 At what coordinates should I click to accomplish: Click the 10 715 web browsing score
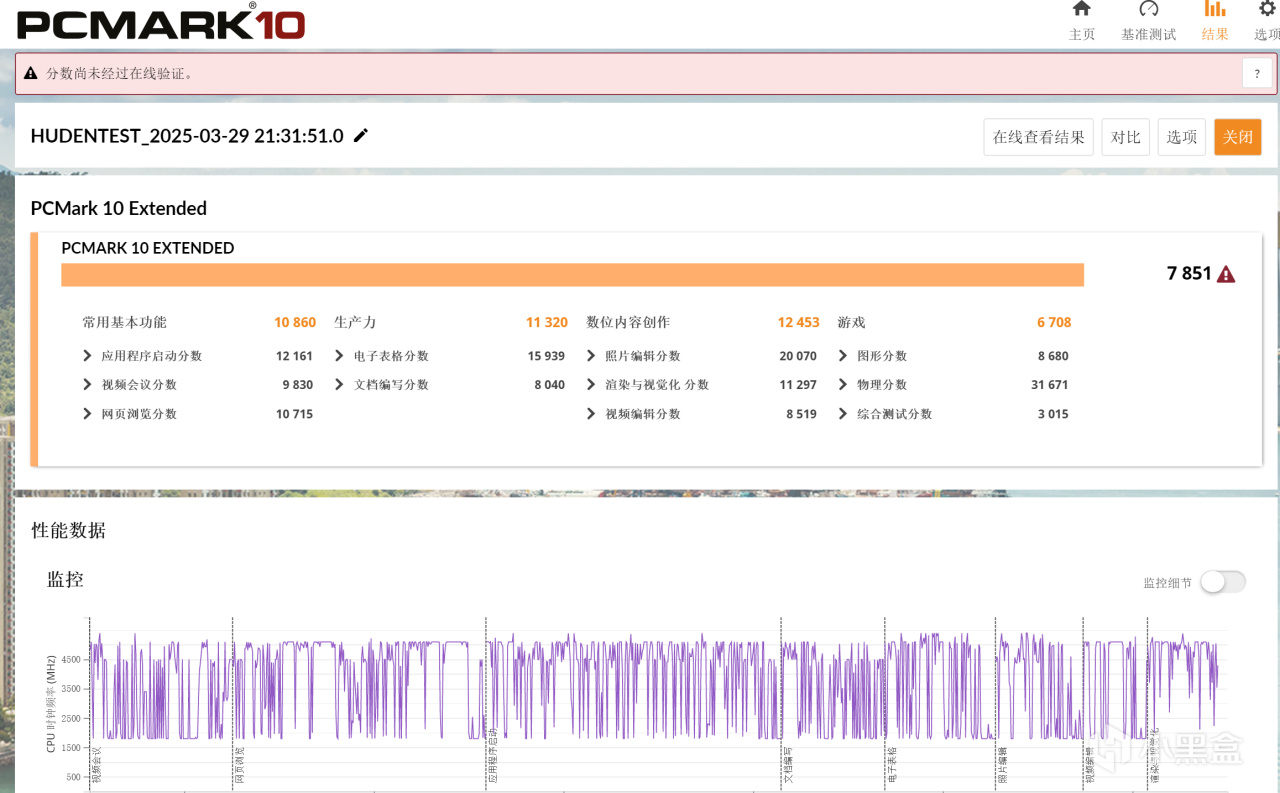294,414
